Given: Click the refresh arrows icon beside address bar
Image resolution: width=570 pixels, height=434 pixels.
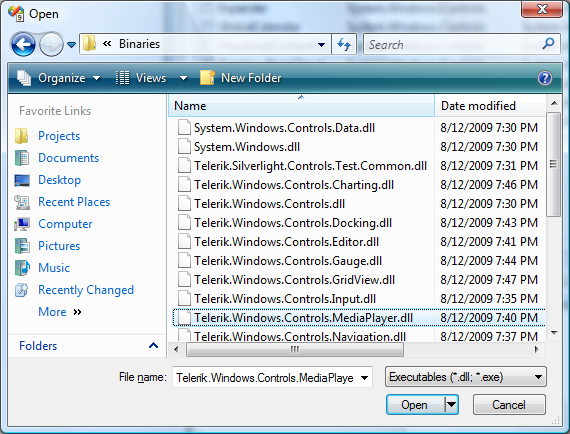Looking at the screenshot, I should click(x=344, y=44).
